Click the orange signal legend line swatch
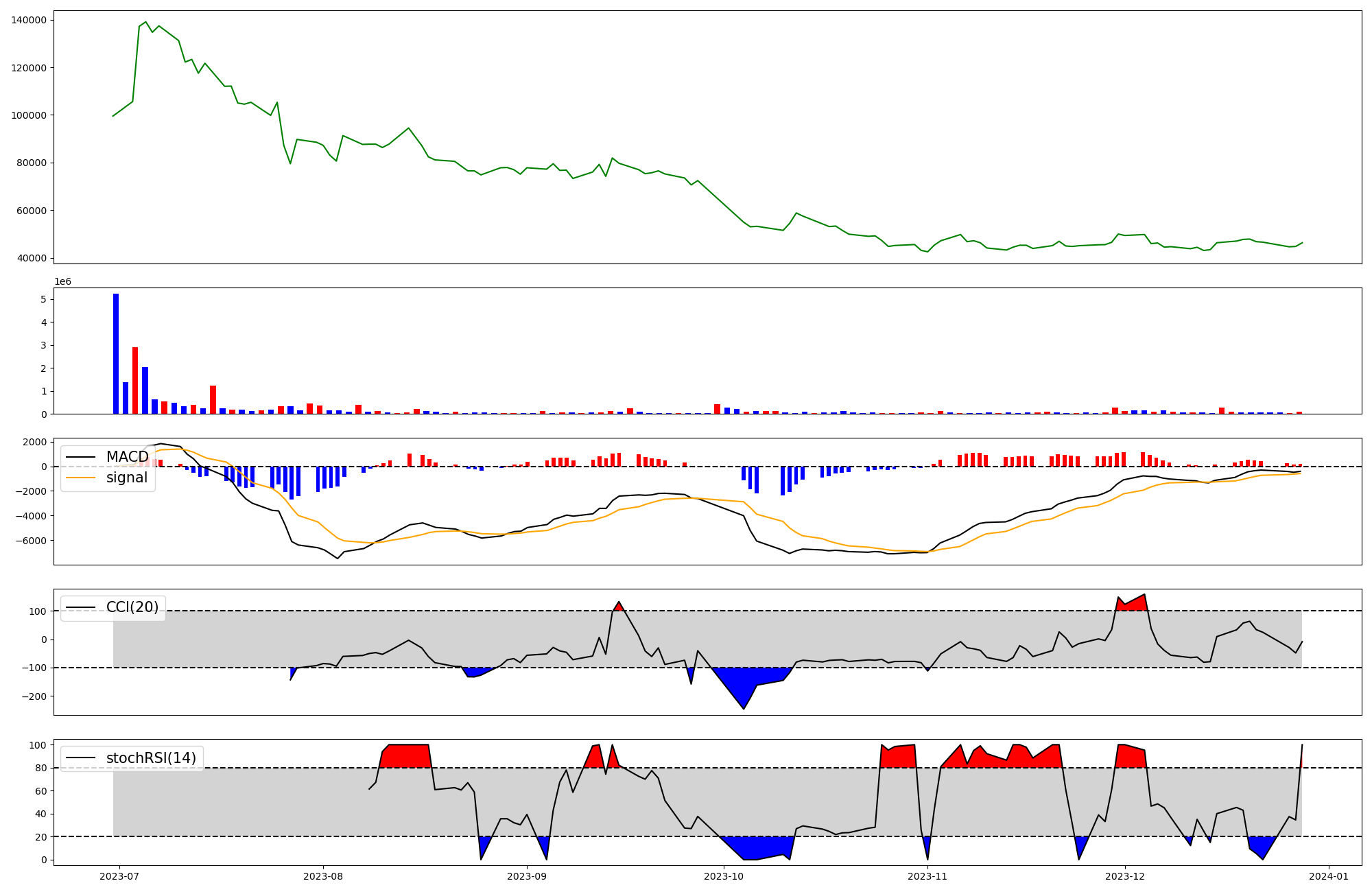 [x=82, y=478]
